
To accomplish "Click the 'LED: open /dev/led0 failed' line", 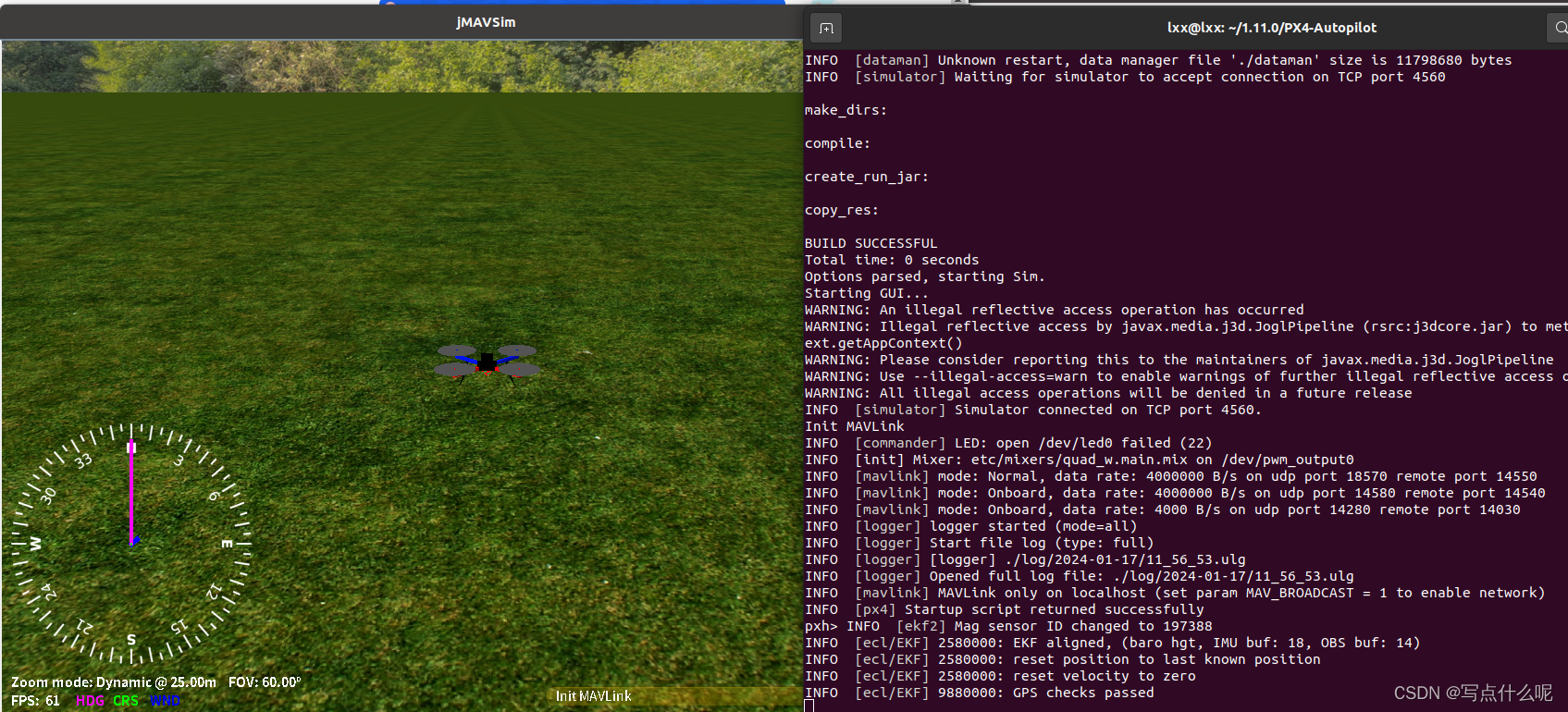I will (x=1008, y=443).
